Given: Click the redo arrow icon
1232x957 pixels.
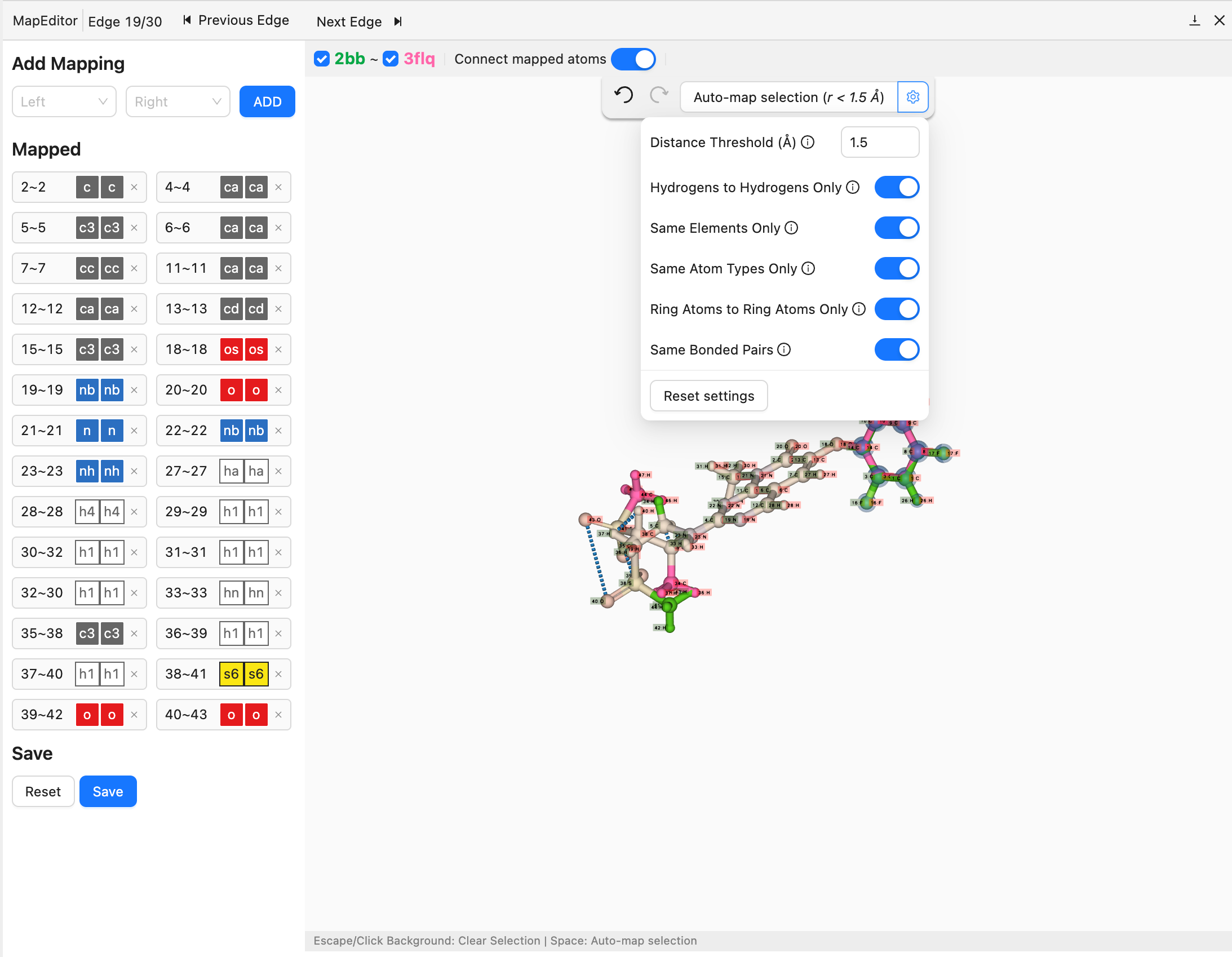Looking at the screenshot, I should [658, 95].
